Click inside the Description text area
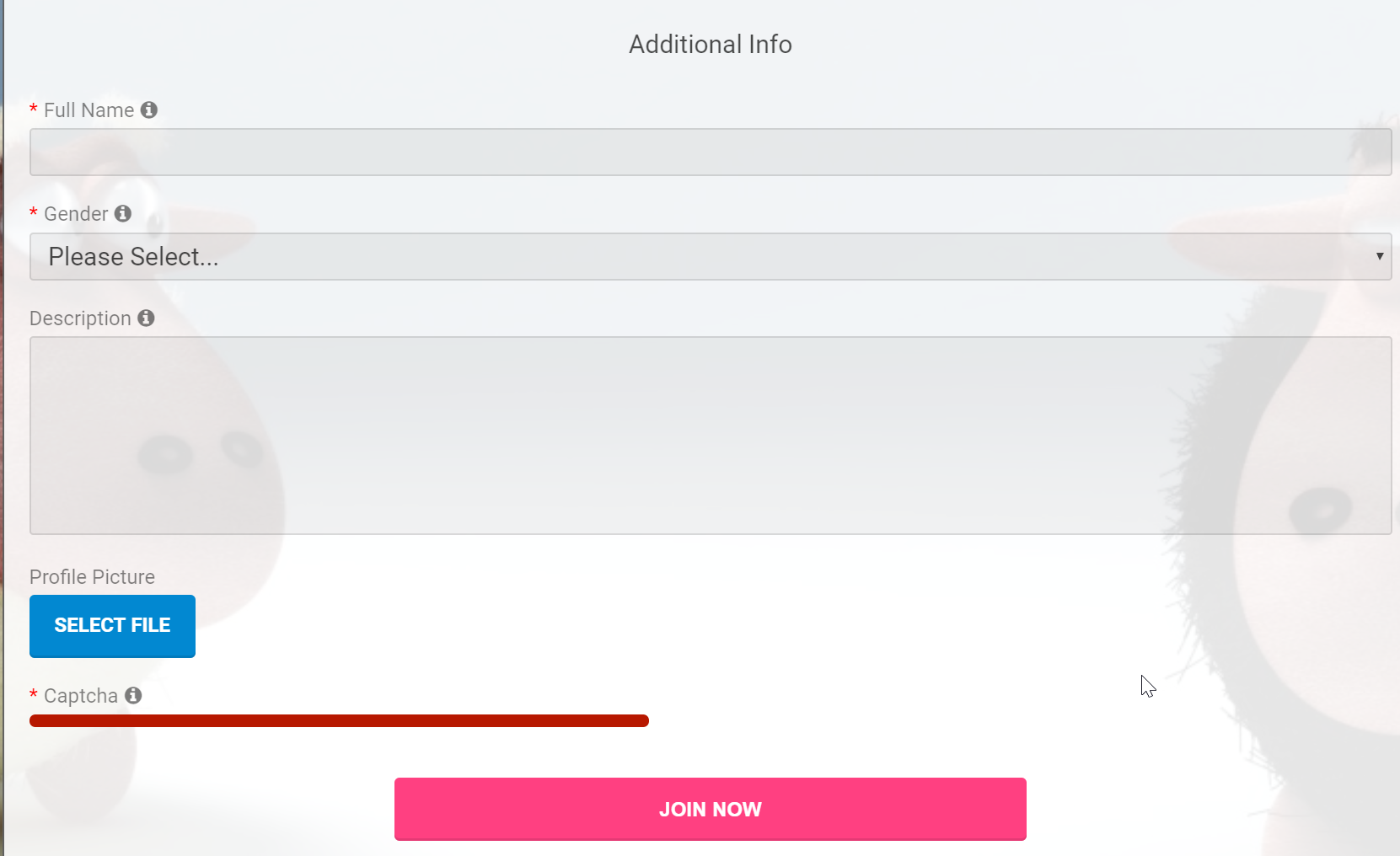This screenshot has width=1400, height=856. [710, 436]
